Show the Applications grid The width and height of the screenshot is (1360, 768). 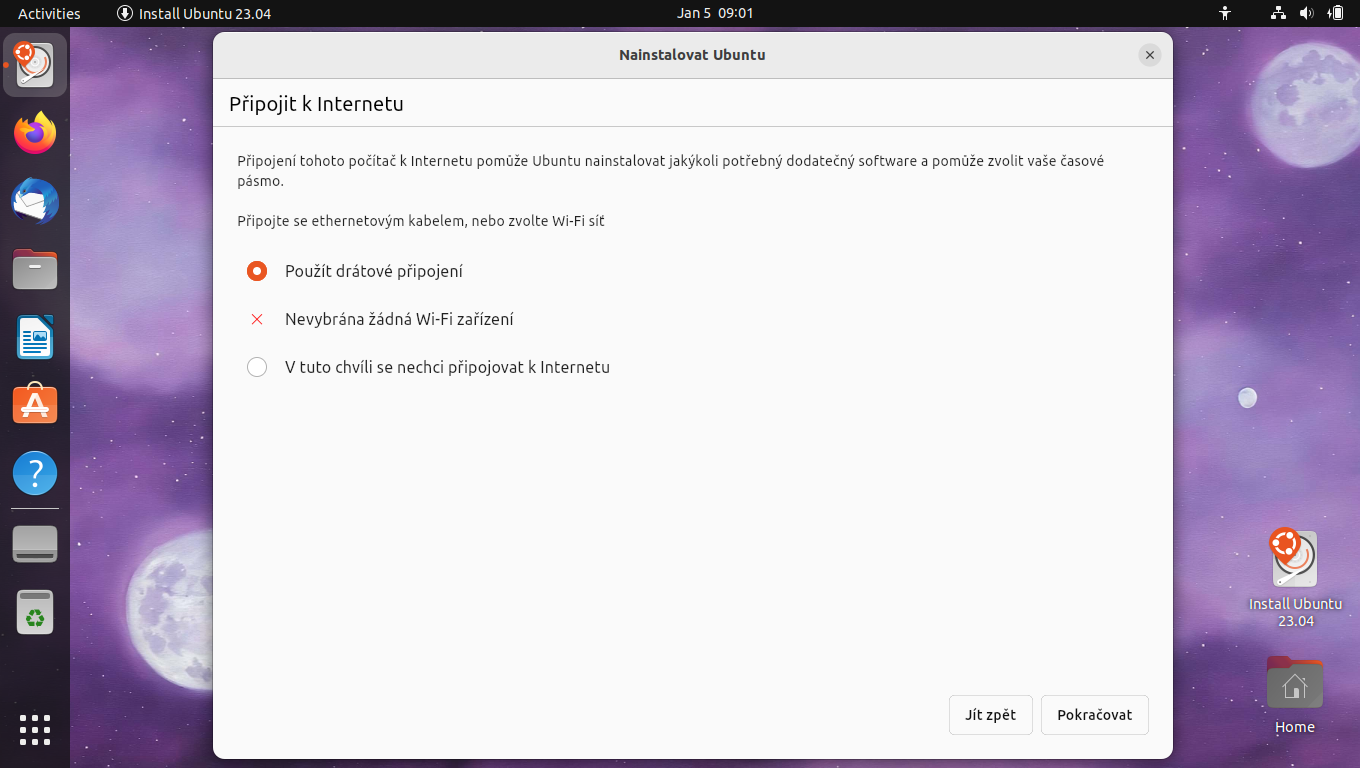(x=34, y=730)
